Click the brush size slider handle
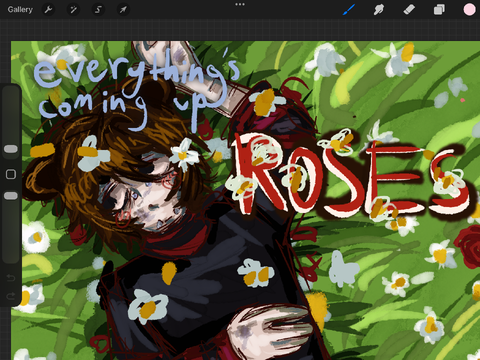480x360 pixels. point(11,149)
